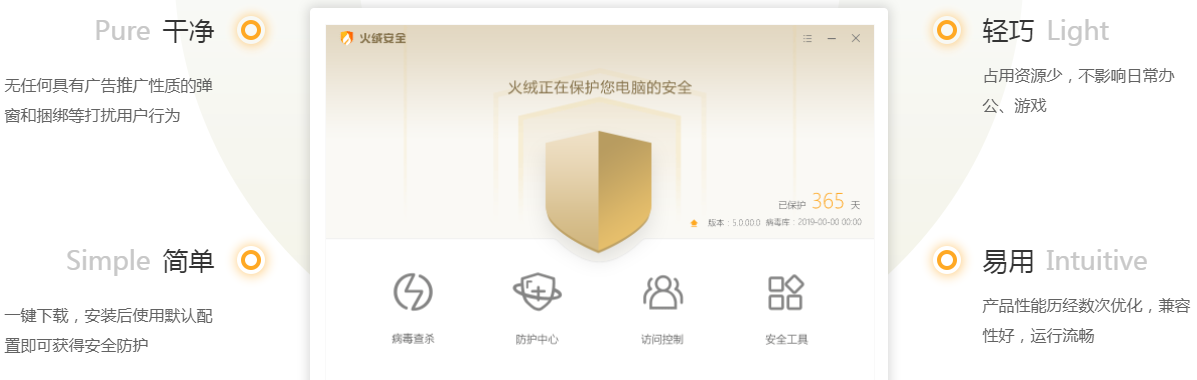The width and height of the screenshot is (1197, 380).
Task: Click the Simple 简单 heading
Action: (140, 261)
